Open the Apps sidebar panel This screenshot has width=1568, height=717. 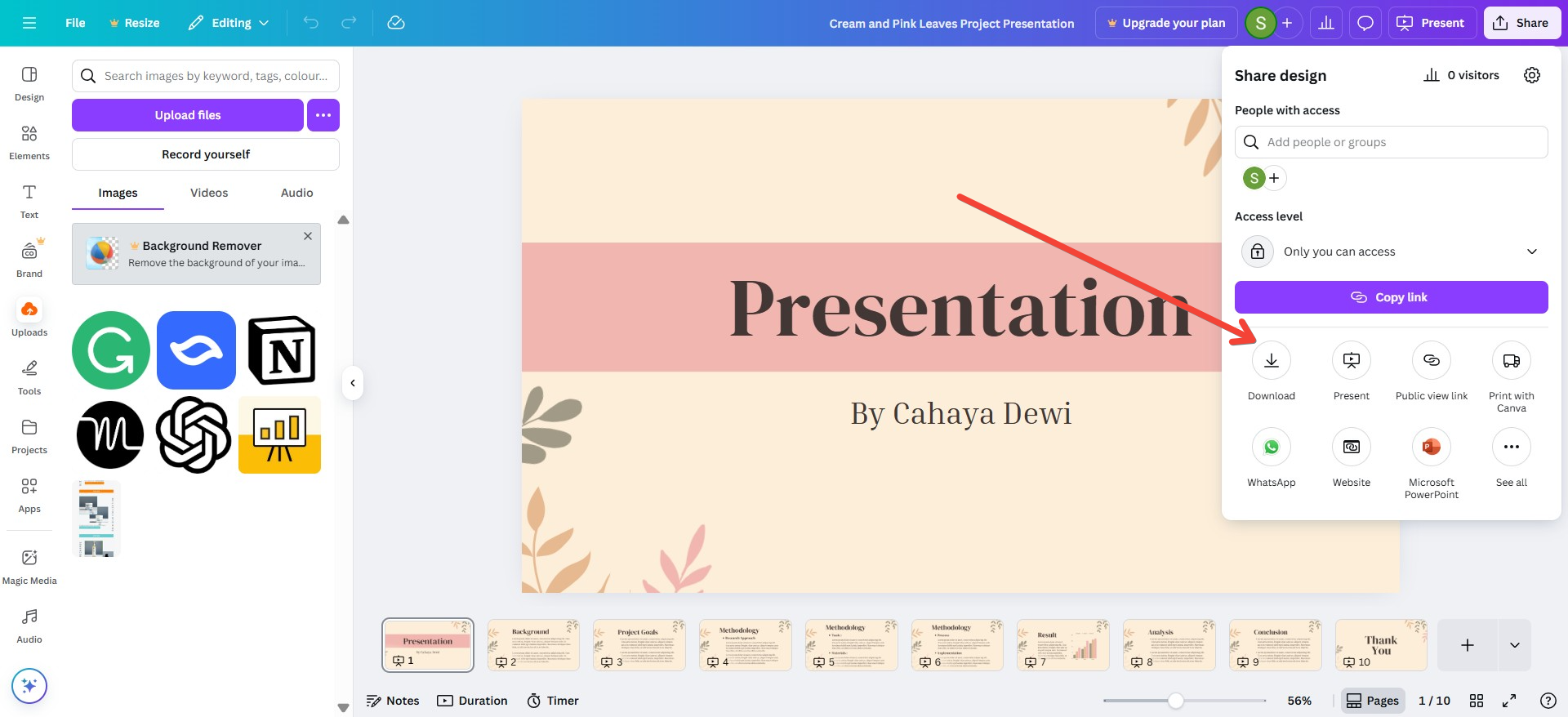pos(29,496)
